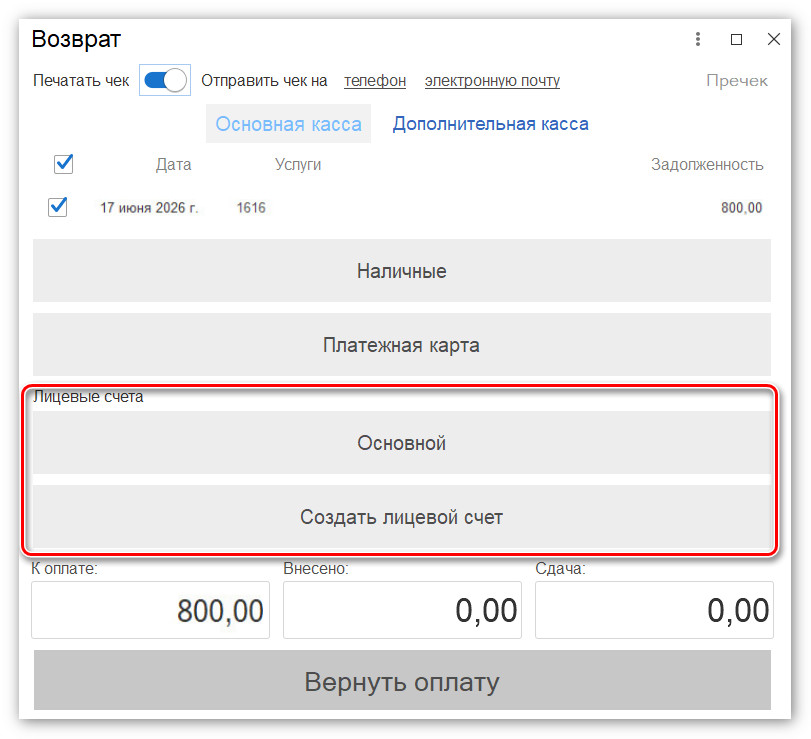Toggle the Печатать чек switch

tap(165, 80)
